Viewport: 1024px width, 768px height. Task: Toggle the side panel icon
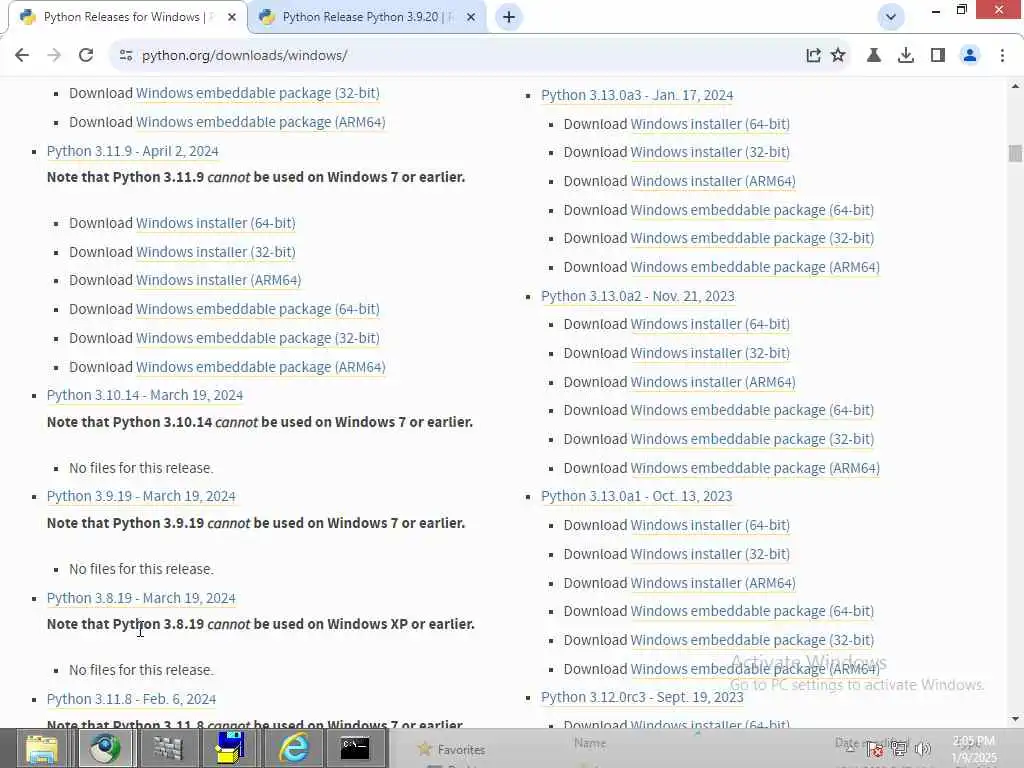[x=938, y=56]
